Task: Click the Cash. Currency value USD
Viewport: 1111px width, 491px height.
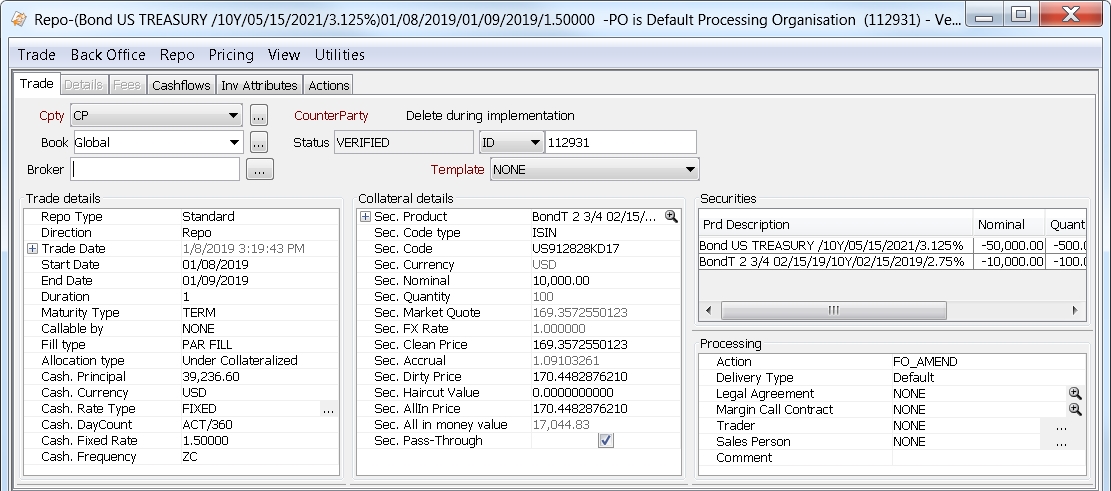Action: tap(194, 393)
